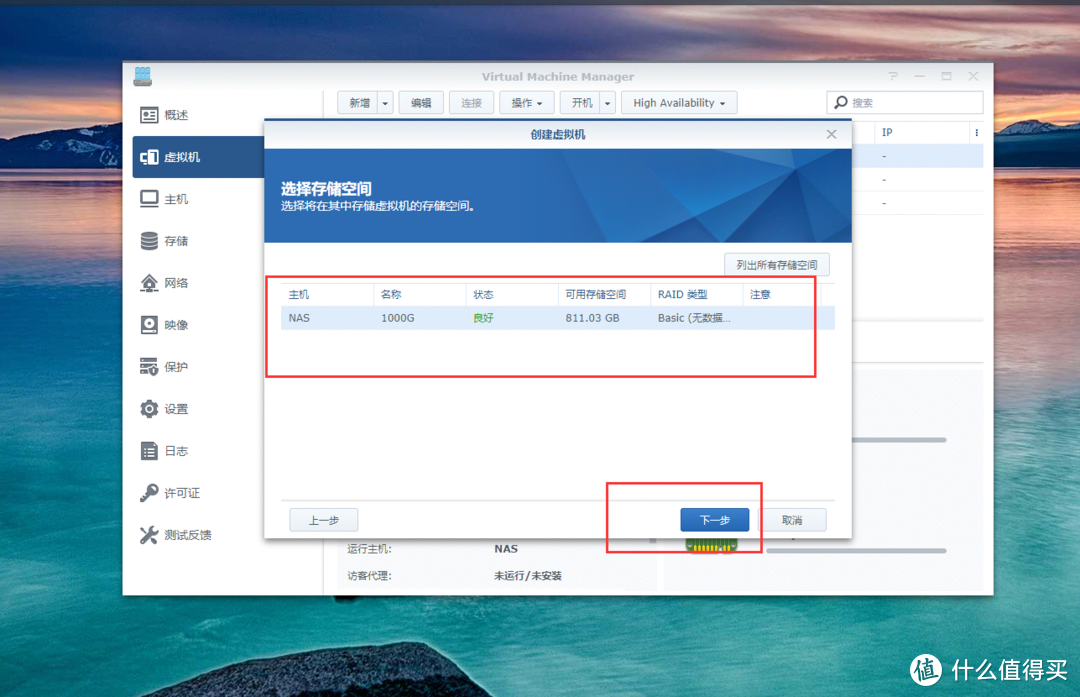Open the Overview (概述) sidebar icon

tap(149, 115)
